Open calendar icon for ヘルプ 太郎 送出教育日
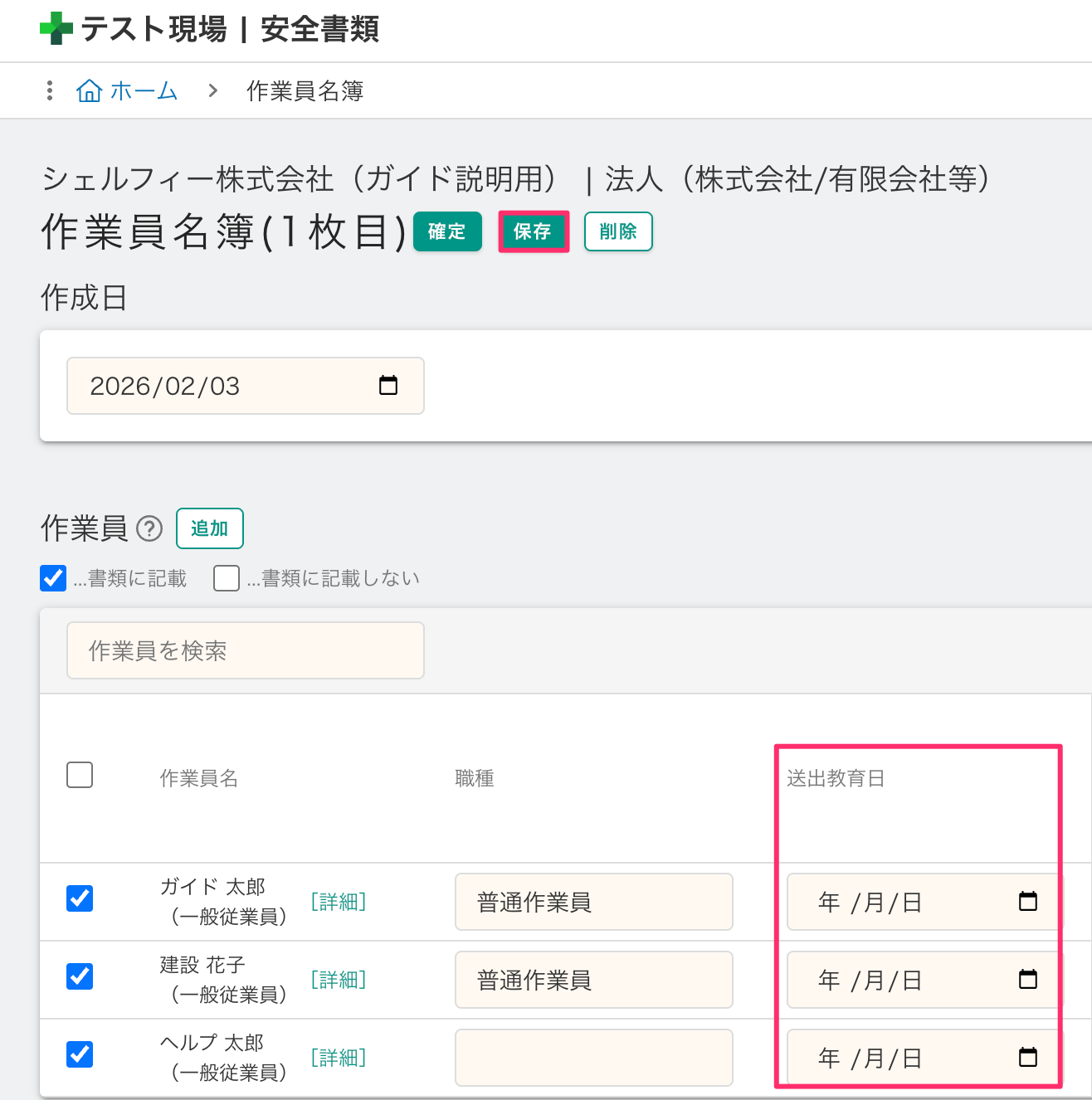This screenshot has height=1100, width=1092. 1027,1058
